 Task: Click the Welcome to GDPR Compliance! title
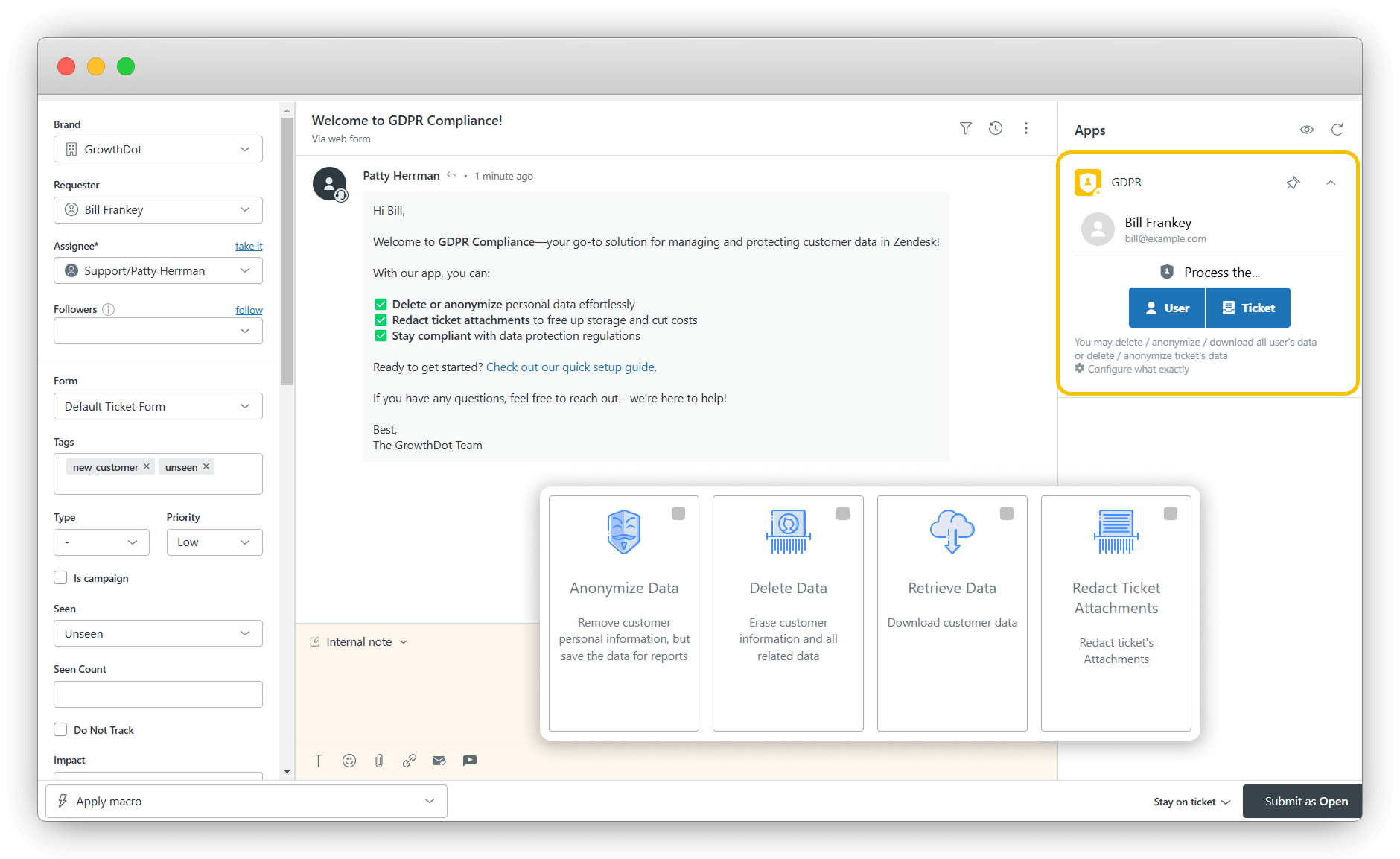click(407, 120)
